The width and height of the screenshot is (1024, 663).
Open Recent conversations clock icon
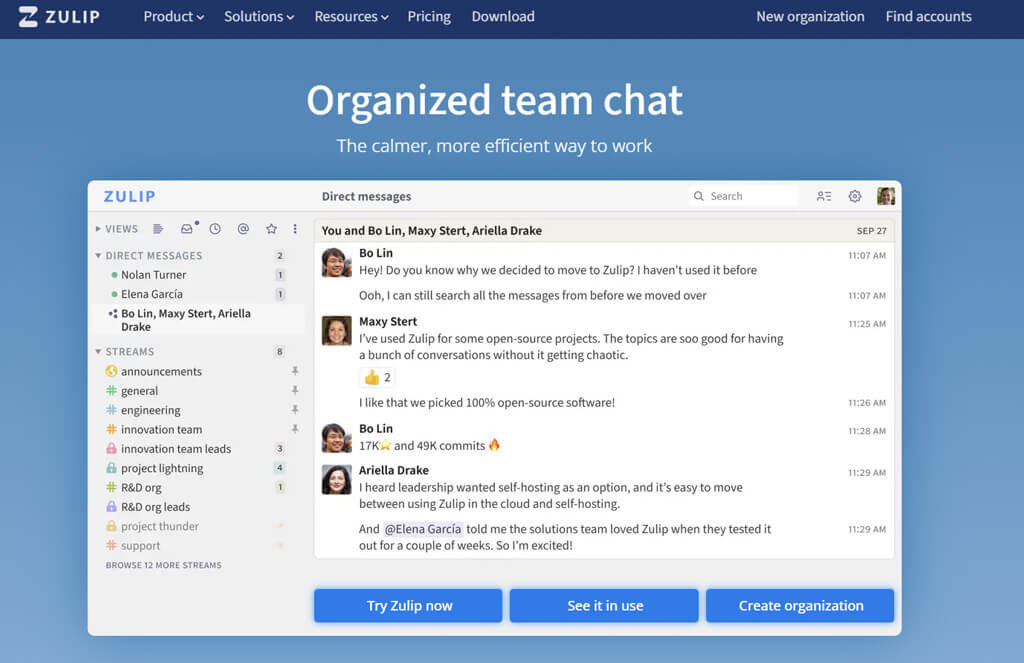coord(215,229)
